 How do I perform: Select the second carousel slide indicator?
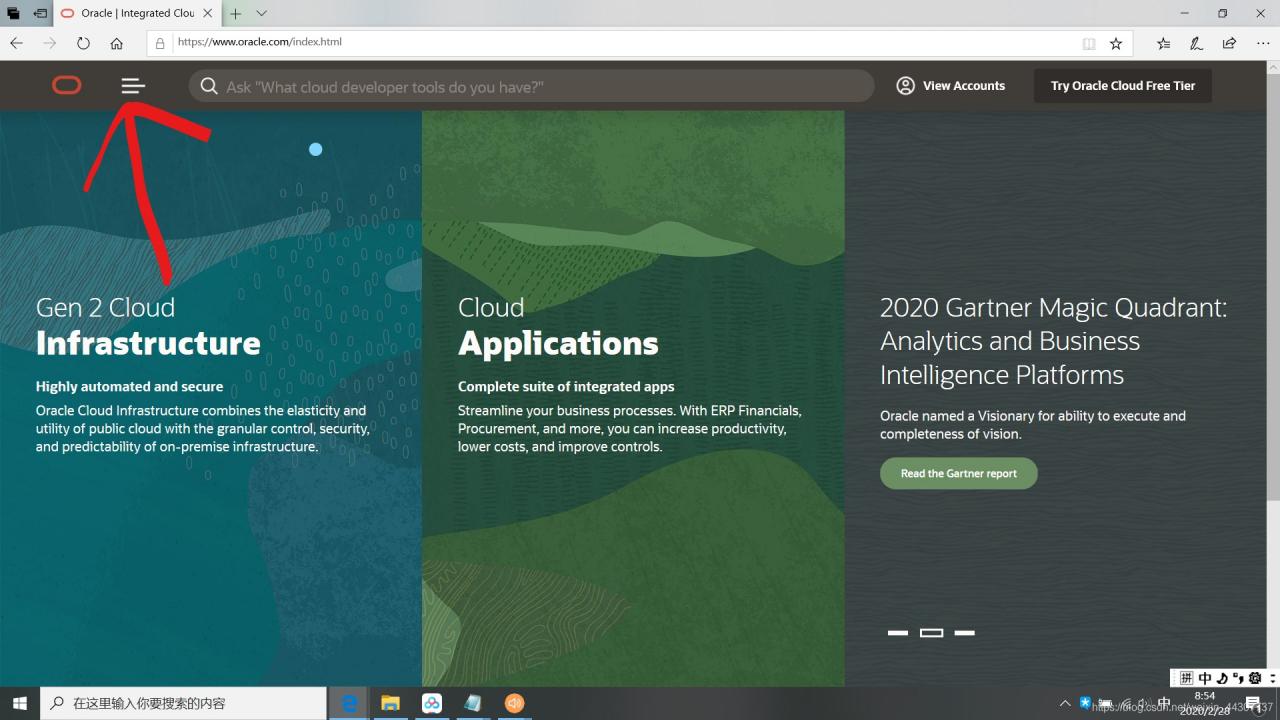pyautogui.click(x=932, y=633)
